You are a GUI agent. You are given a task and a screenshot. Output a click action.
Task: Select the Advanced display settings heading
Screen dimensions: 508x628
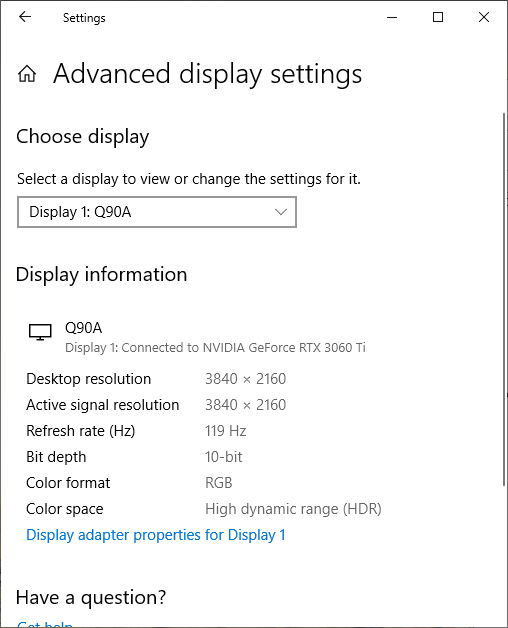[208, 74]
